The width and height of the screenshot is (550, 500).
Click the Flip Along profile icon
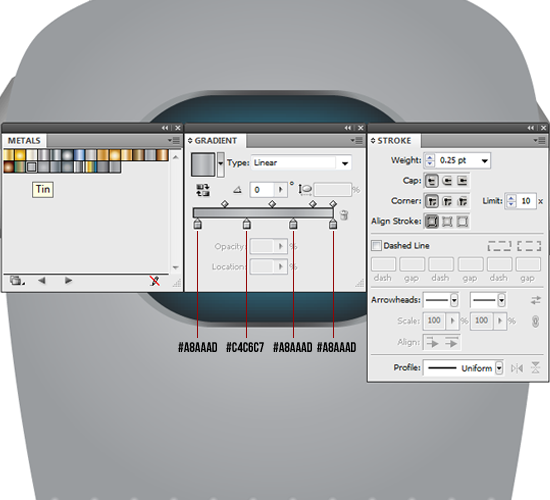coord(516,368)
